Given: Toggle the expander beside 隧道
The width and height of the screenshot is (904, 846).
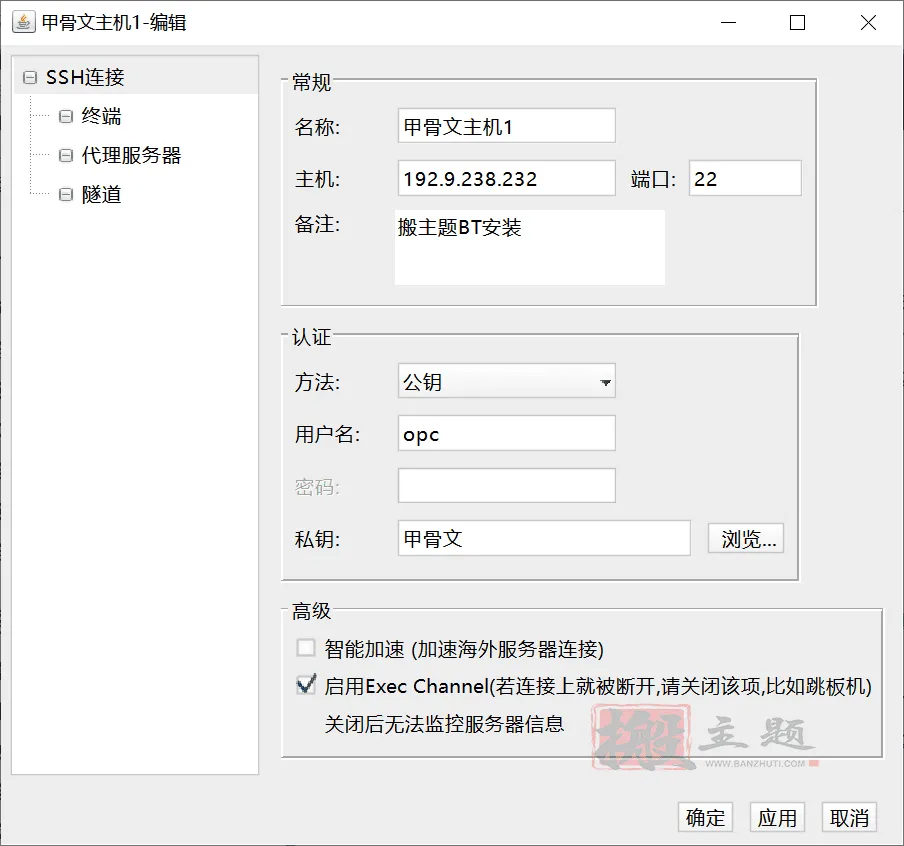Looking at the screenshot, I should pos(66,194).
